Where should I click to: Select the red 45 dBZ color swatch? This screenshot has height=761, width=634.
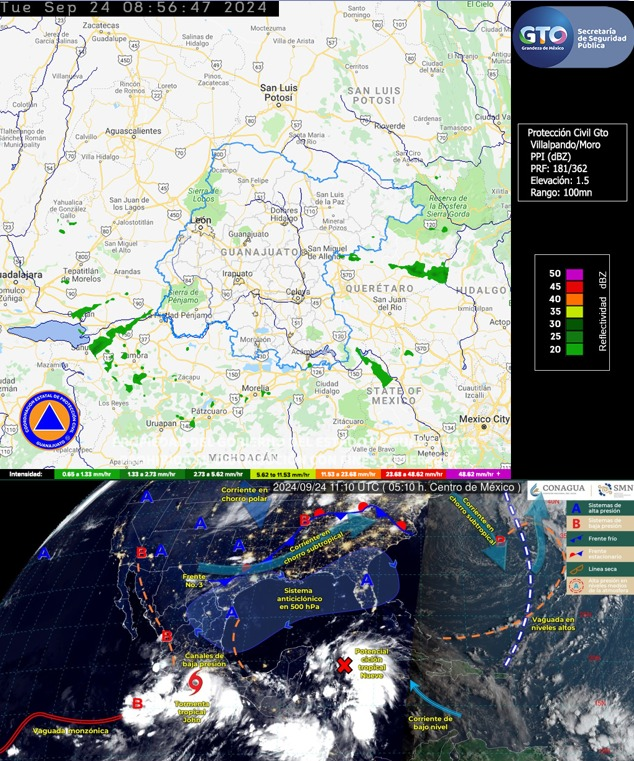pos(574,286)
